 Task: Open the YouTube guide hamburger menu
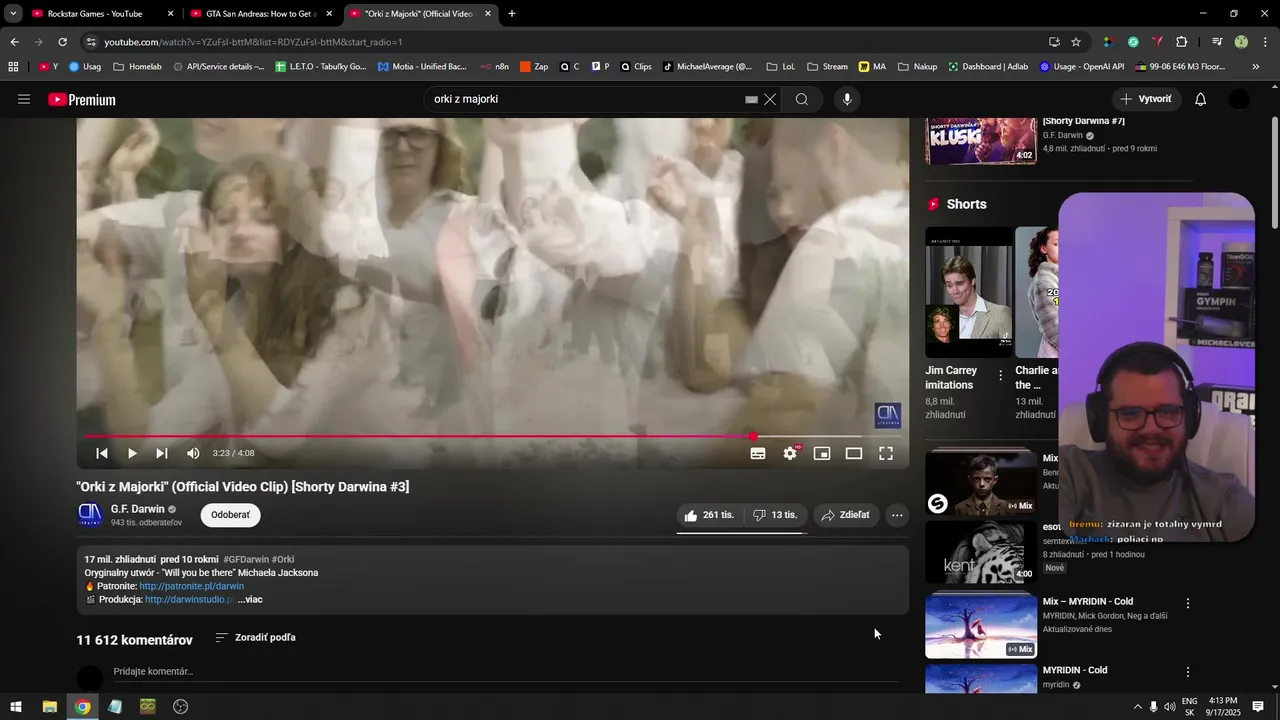tap(24, 99)
